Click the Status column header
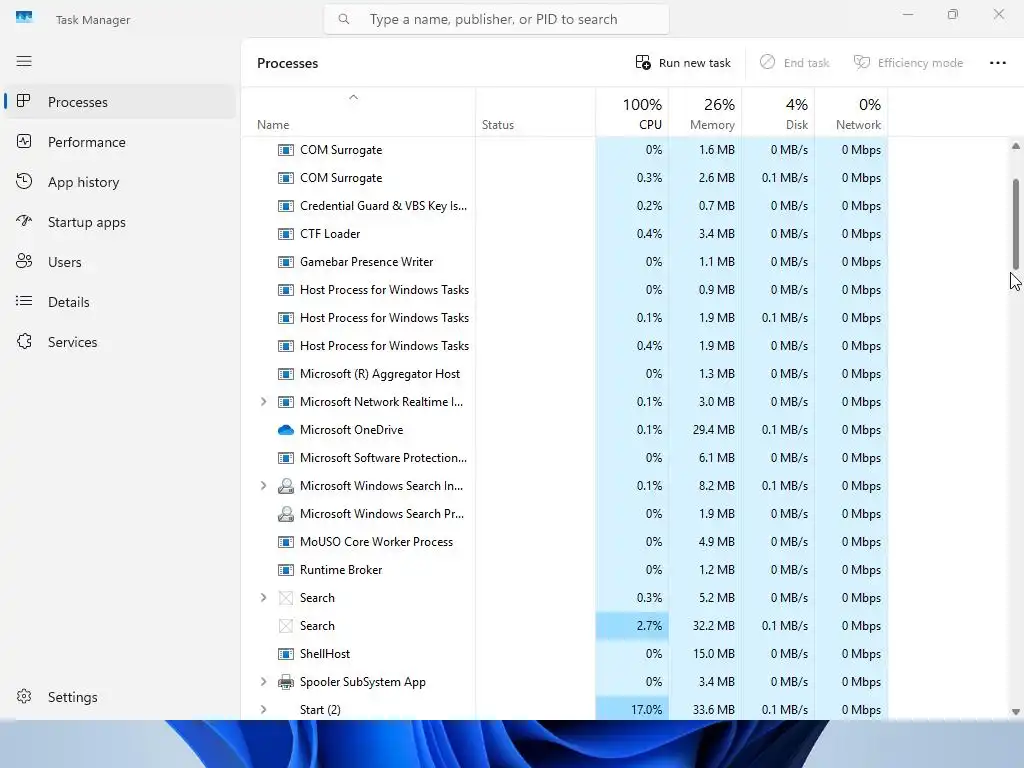This screenshot has width=1024, height=768. tap(536, 112)
